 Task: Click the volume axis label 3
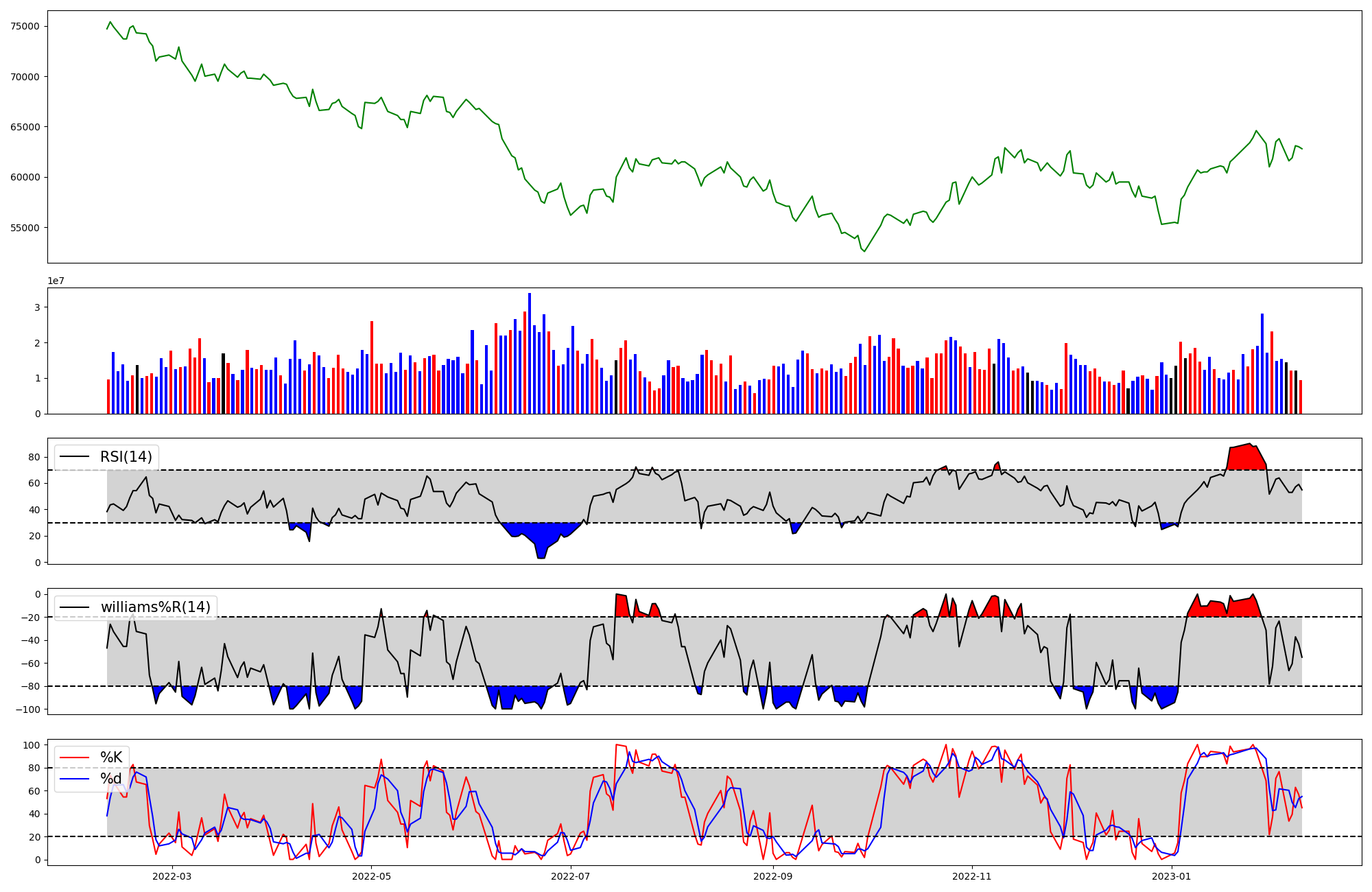tap(38, 307)
